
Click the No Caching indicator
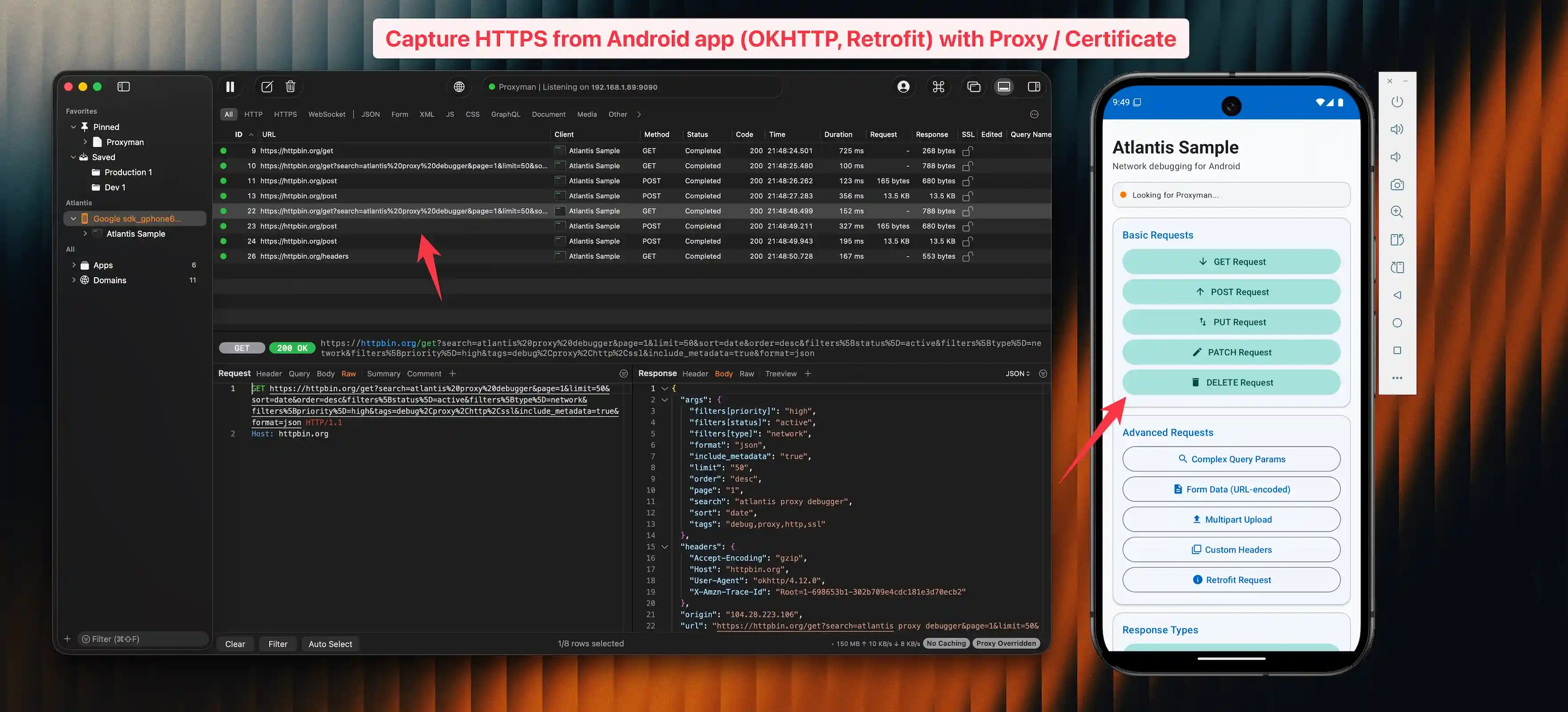click(945, 643)
